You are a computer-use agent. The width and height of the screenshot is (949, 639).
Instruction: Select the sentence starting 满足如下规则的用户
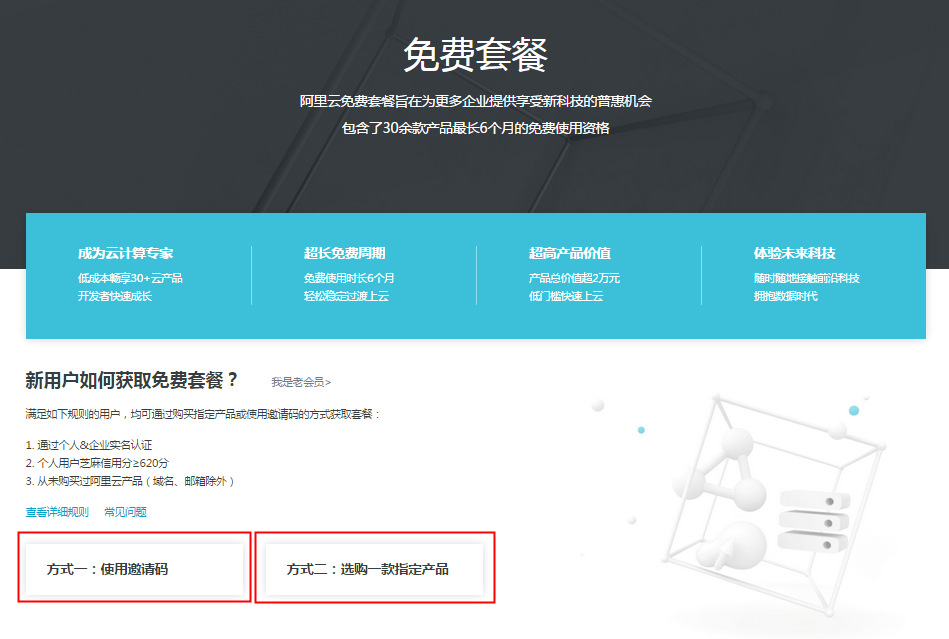point(203,415)
